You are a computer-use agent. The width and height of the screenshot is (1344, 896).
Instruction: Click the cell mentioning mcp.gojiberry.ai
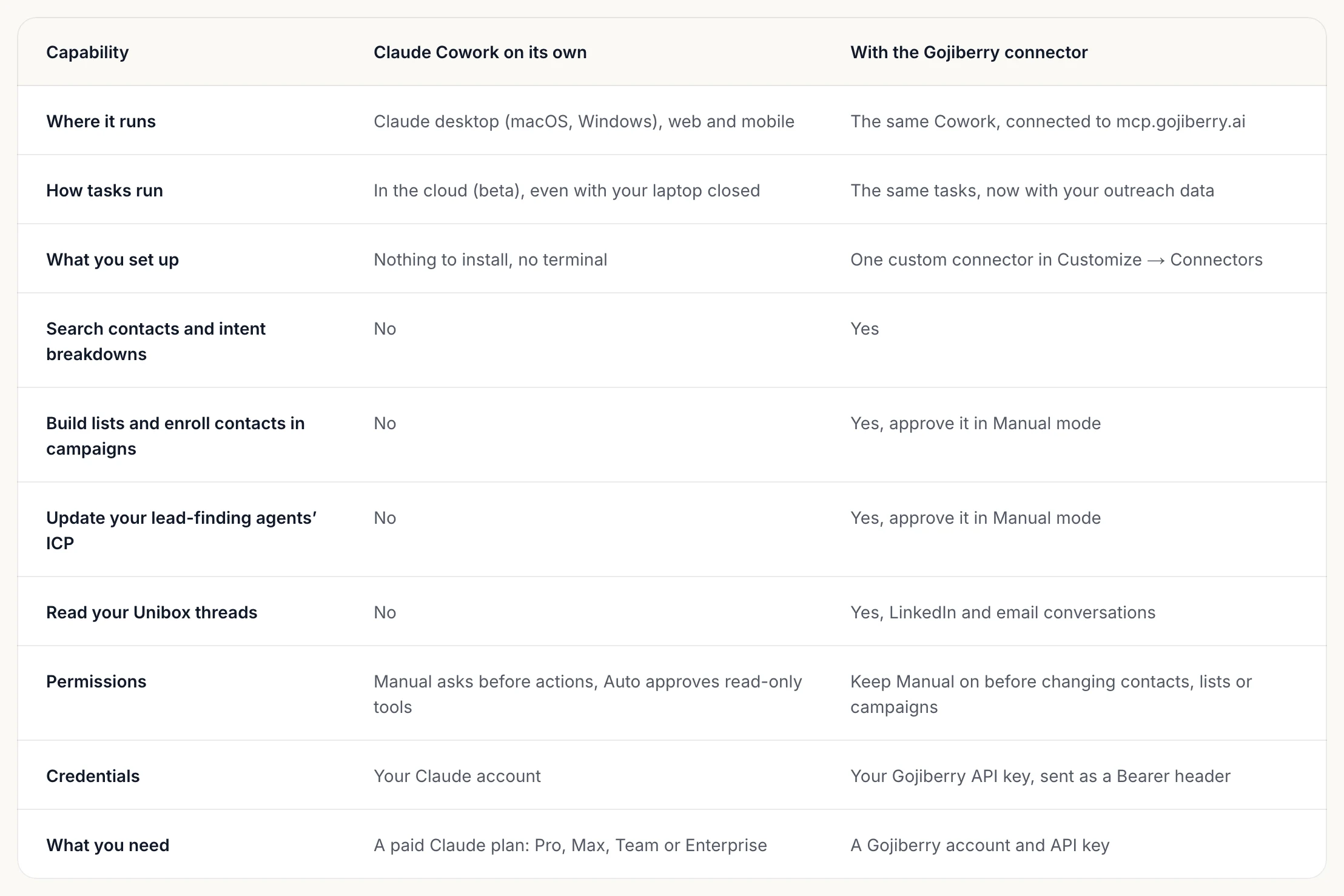coord(1047,121)
